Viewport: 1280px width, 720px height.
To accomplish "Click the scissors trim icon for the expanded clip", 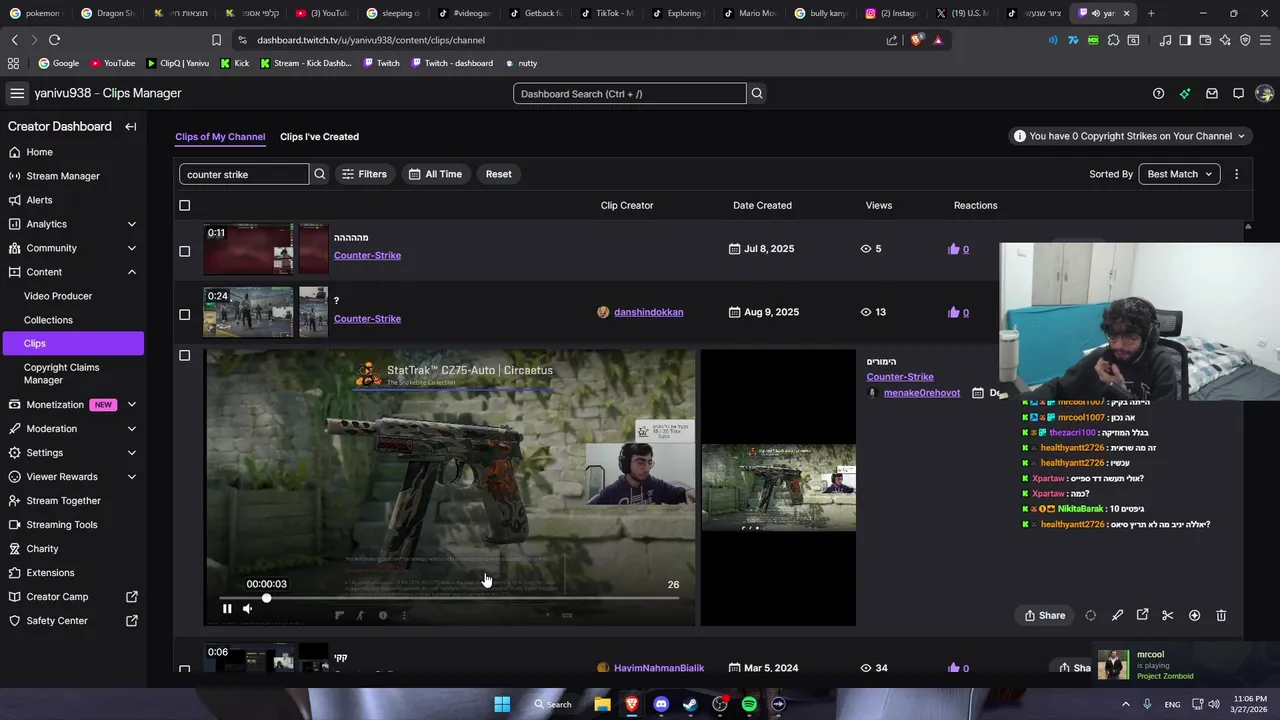I will tap(1167, 615).
